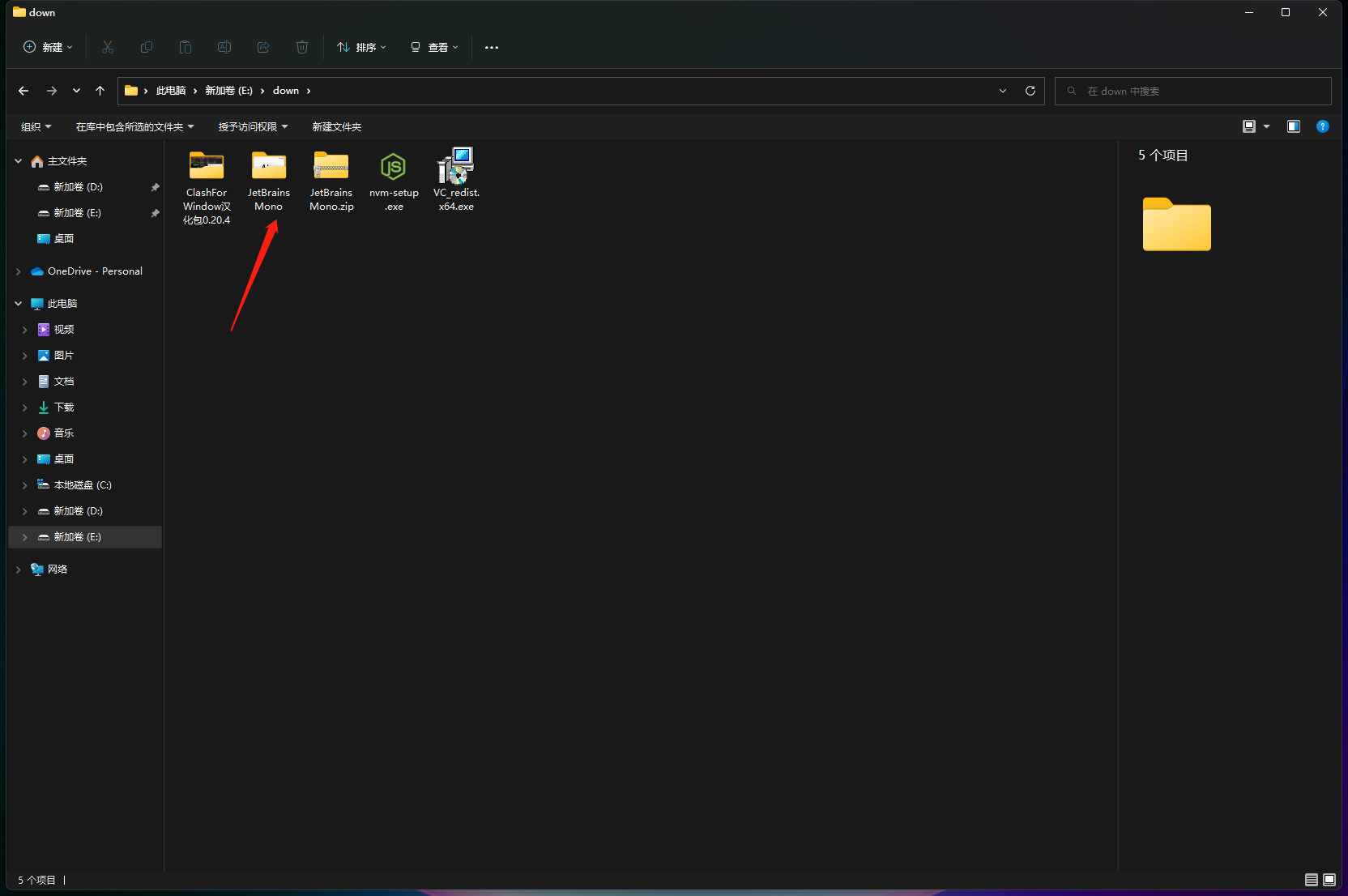Viewport: 1348px width, 896px height.
Task: Open the 组织 organize menu
Action: (x=36, y=126)
